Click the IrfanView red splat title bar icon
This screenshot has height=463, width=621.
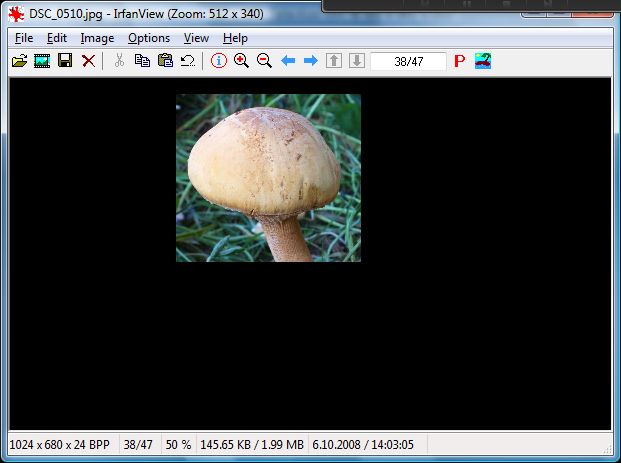tap(16, 15)
